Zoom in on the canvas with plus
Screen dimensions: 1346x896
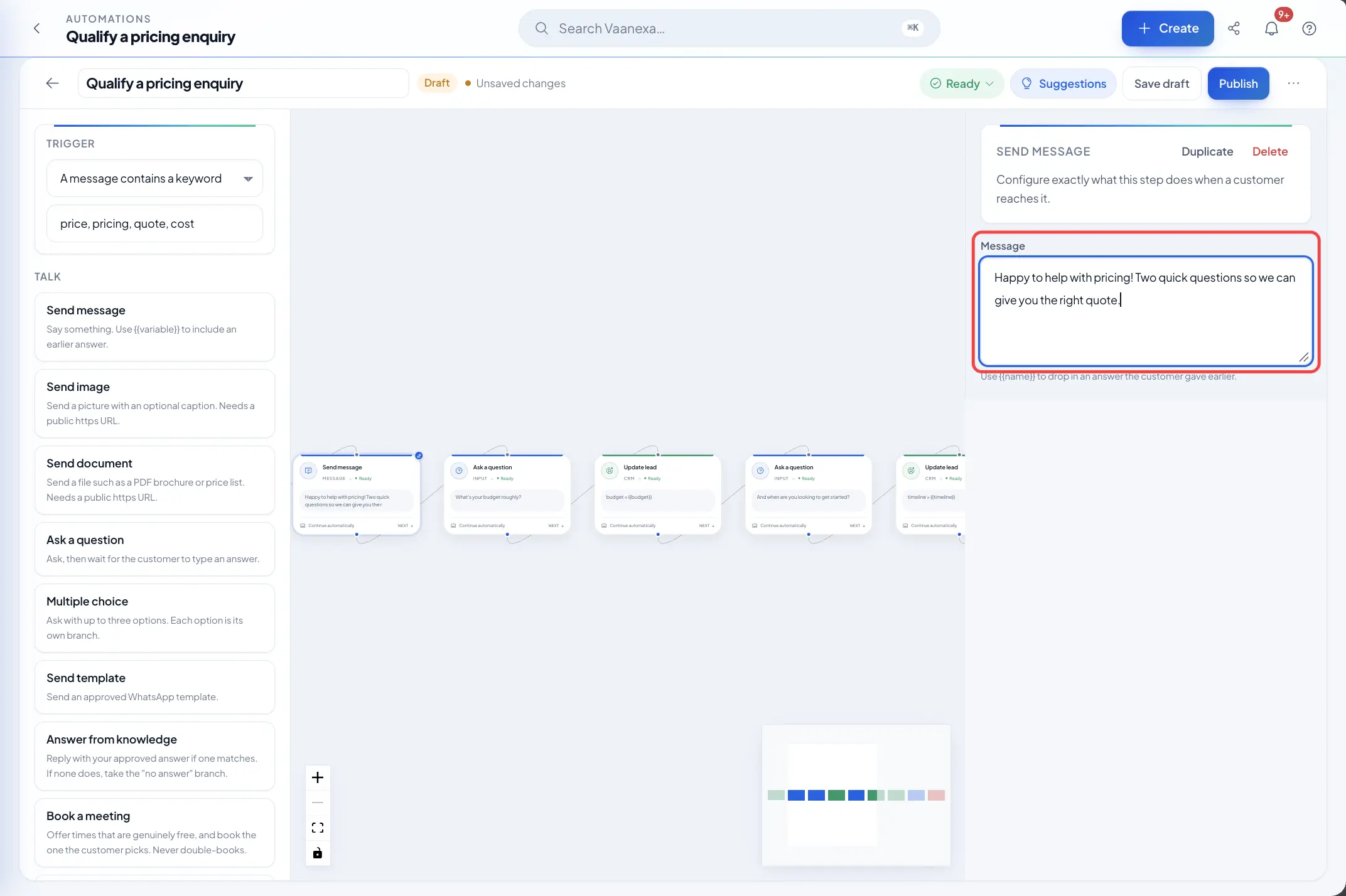(318, 777)
